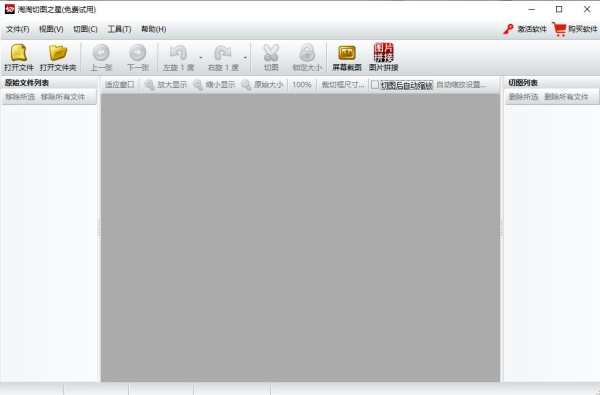This screenshot has width=600, height=395.
Task: Click 适应窗口 fit window button
Action: coord(120,85)
